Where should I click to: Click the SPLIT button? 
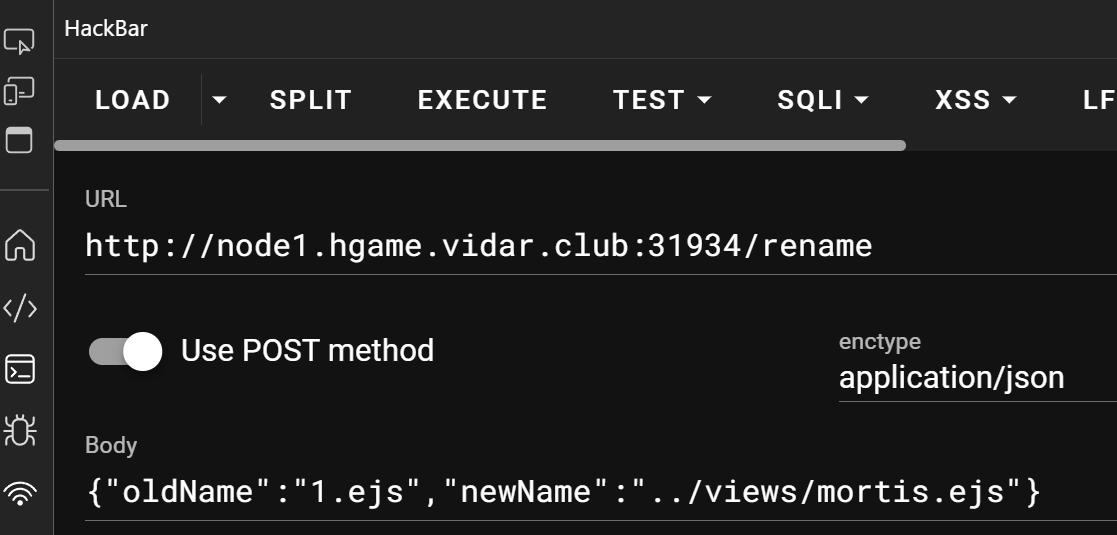click(x=311, y=100)
